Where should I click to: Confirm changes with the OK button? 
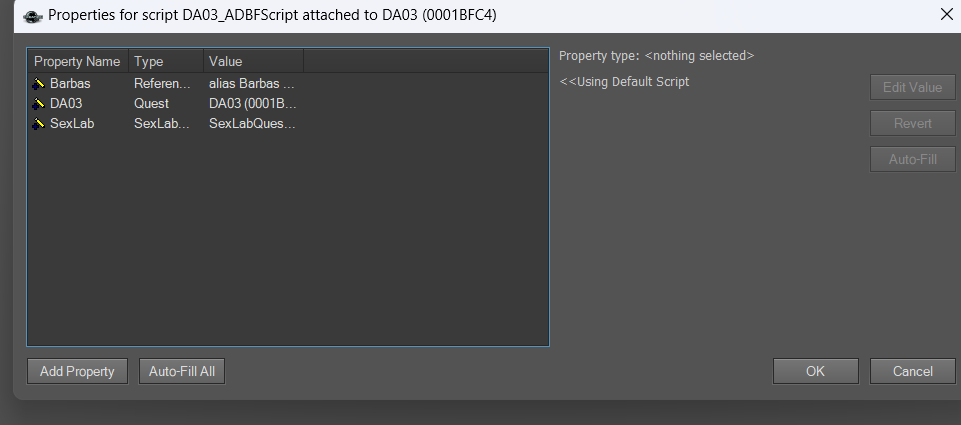[815, 372]
